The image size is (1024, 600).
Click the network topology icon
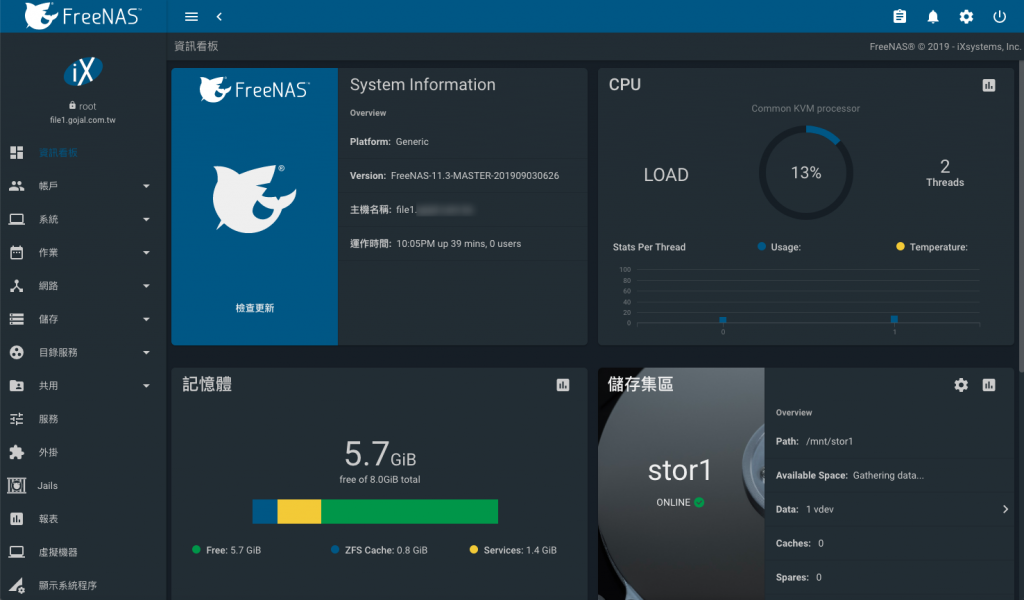click(x=16, y=286)
